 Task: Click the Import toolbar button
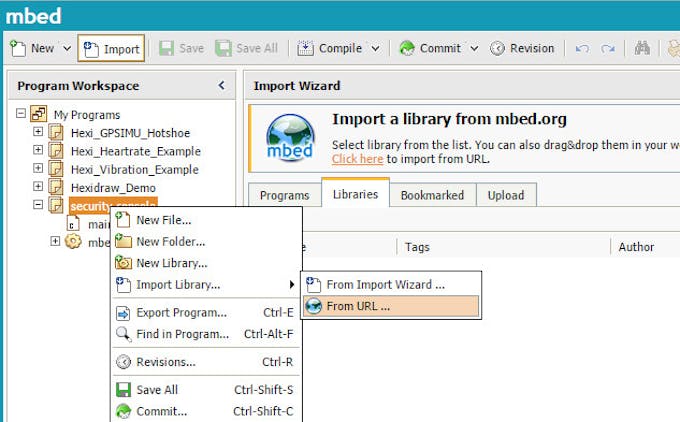(111, 49)
